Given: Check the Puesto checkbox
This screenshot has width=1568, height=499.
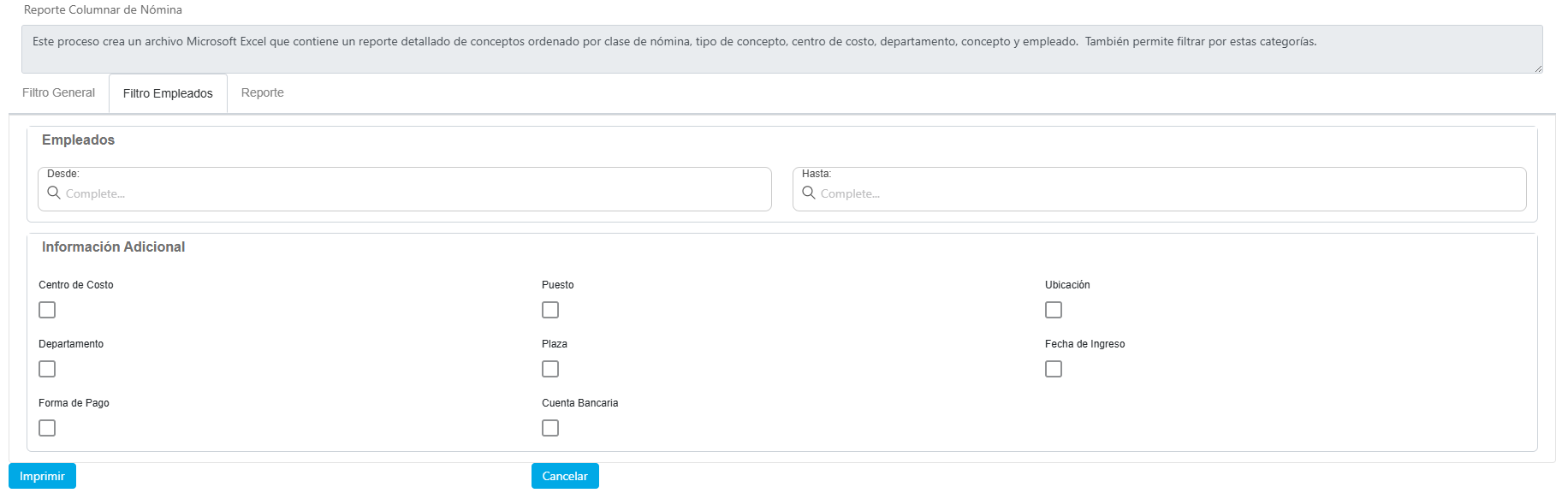Looking at the screenshot, I should [x=550, y=310].
